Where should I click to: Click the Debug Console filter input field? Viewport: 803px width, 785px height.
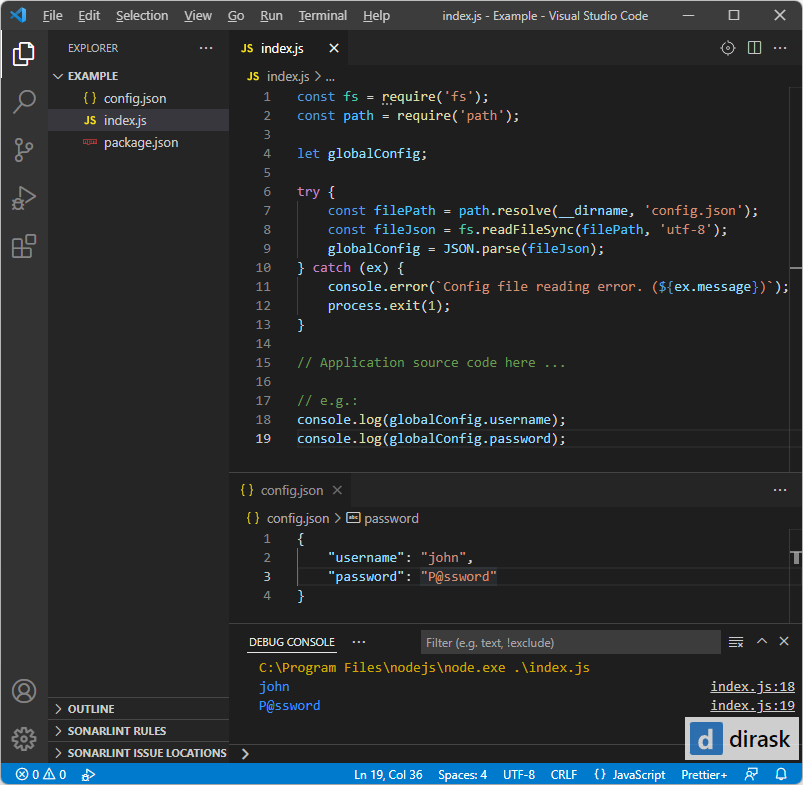pos(570,641)
